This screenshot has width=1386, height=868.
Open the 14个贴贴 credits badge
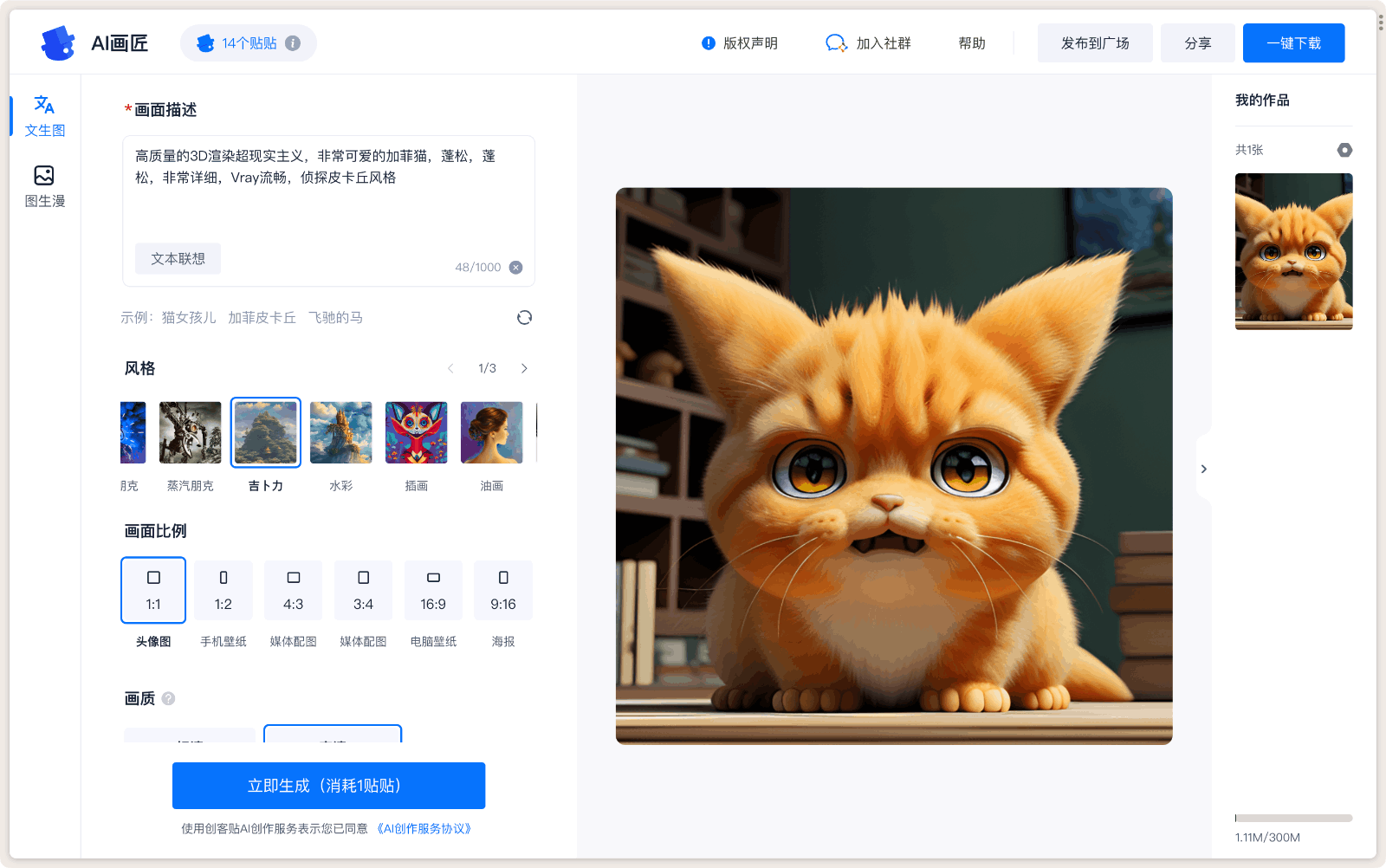pos(249,43)
